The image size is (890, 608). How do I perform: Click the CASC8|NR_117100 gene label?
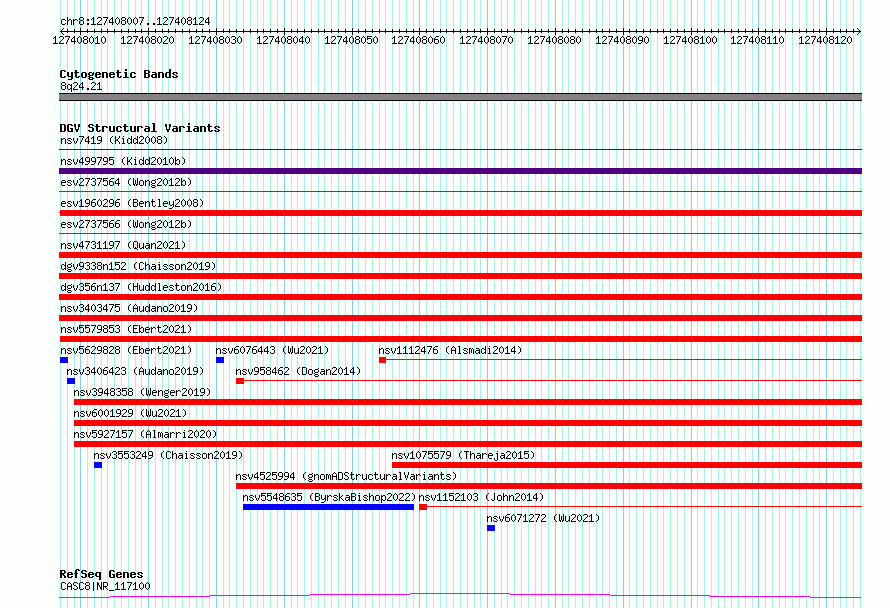point(105,586)
